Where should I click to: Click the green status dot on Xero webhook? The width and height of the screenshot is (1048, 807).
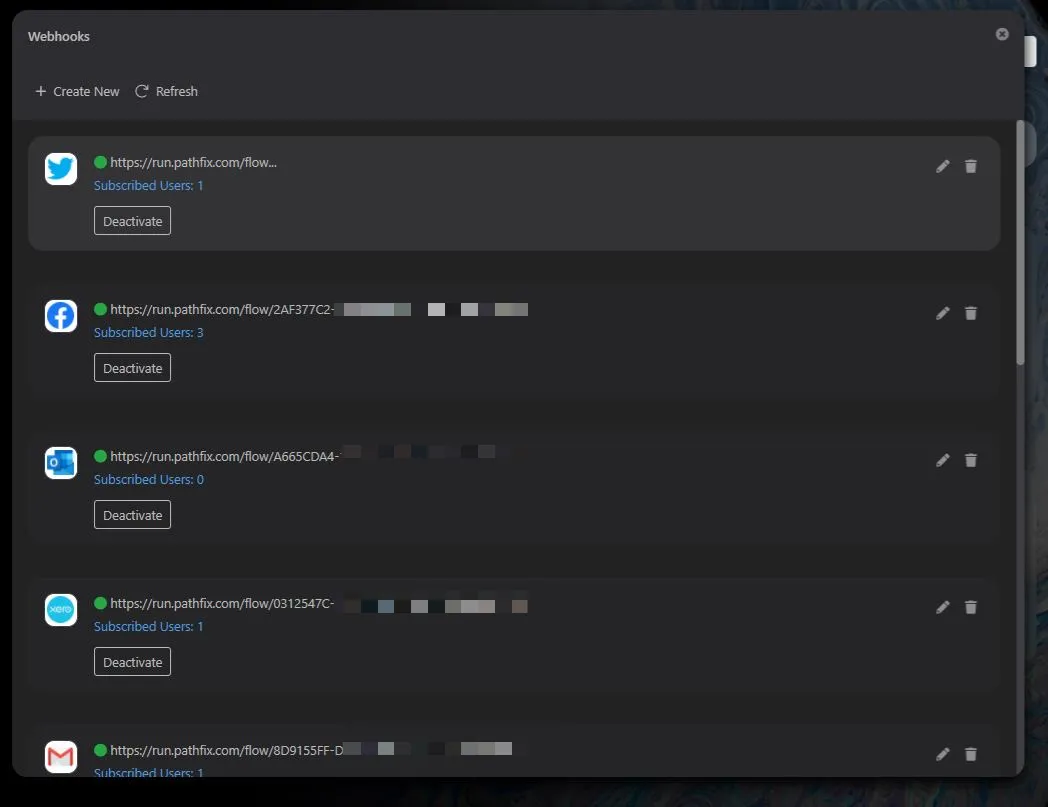coord(100,603)
